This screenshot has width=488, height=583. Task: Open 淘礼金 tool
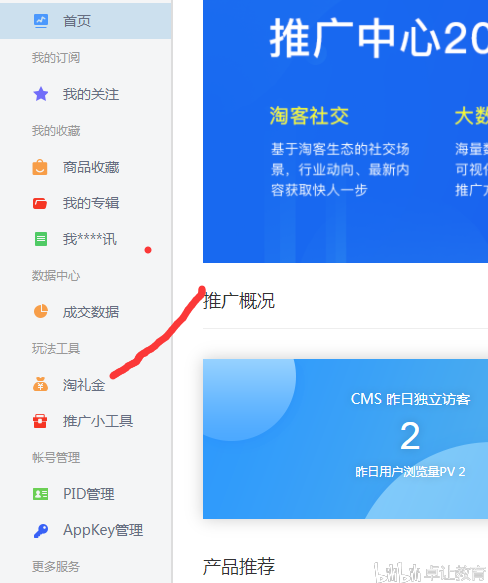coord(84,385)
